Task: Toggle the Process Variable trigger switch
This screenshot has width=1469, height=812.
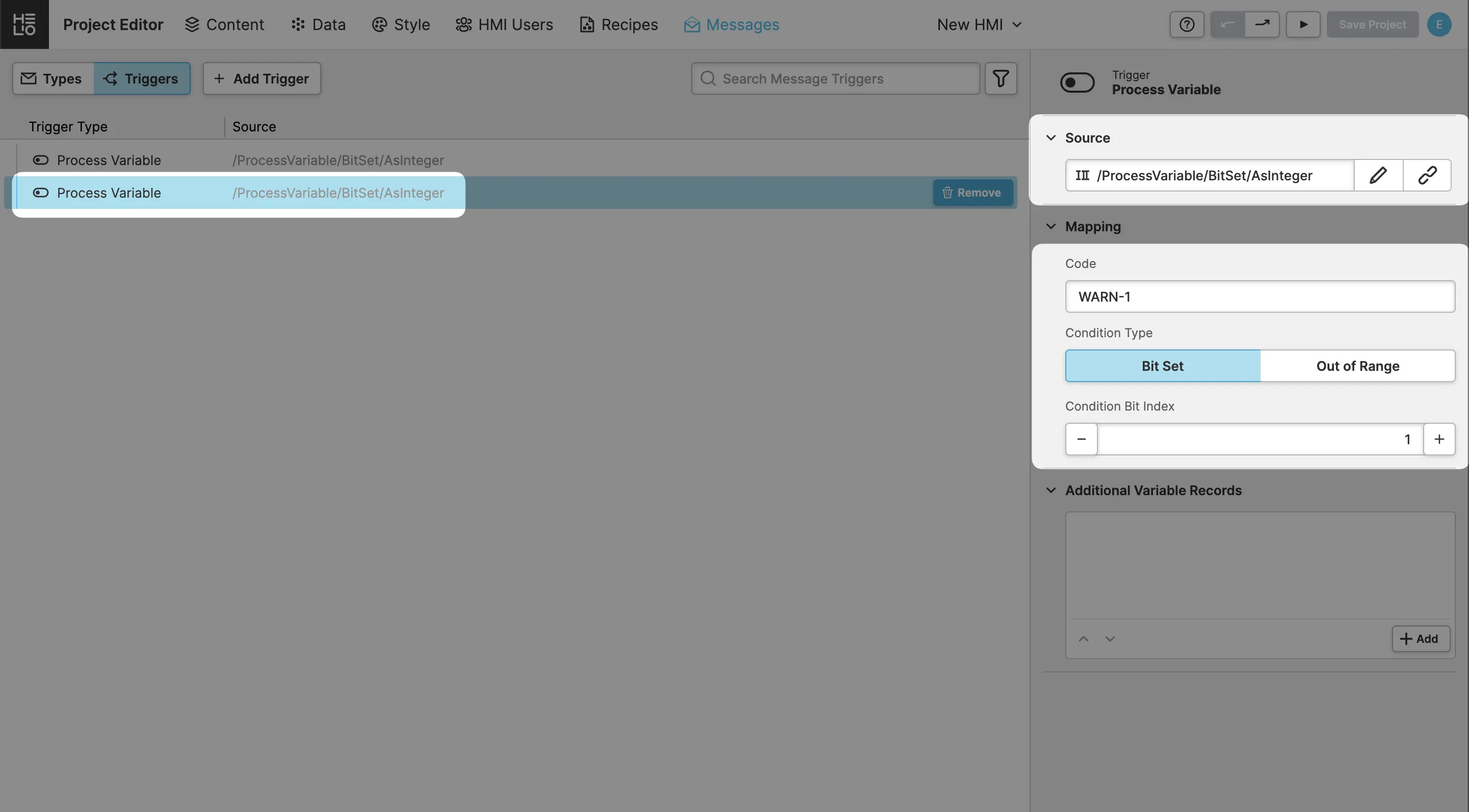Action: point(1077,83)
